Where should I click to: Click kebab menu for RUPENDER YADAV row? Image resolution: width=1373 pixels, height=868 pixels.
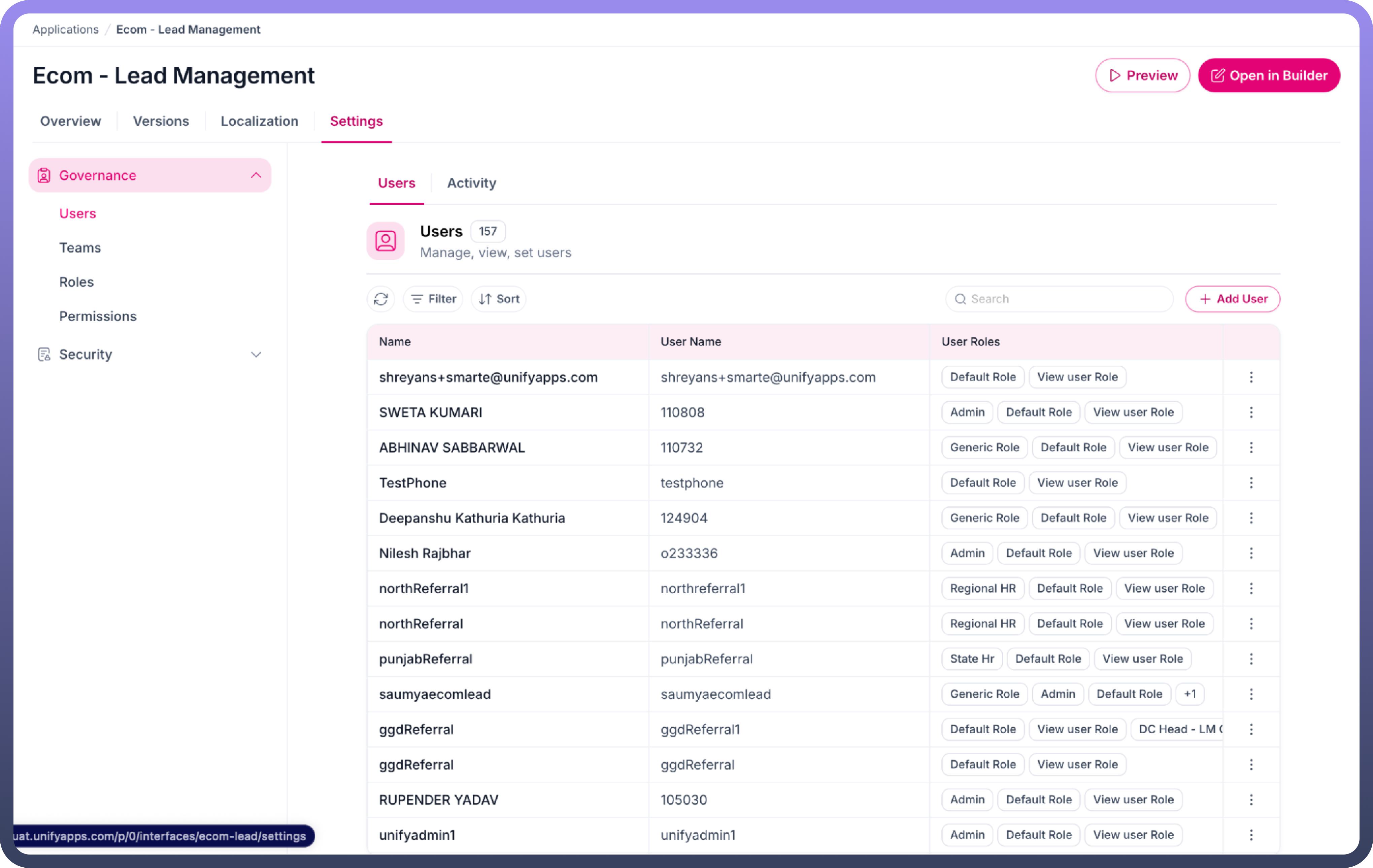pyautogui.click(x=1251, y=800)
